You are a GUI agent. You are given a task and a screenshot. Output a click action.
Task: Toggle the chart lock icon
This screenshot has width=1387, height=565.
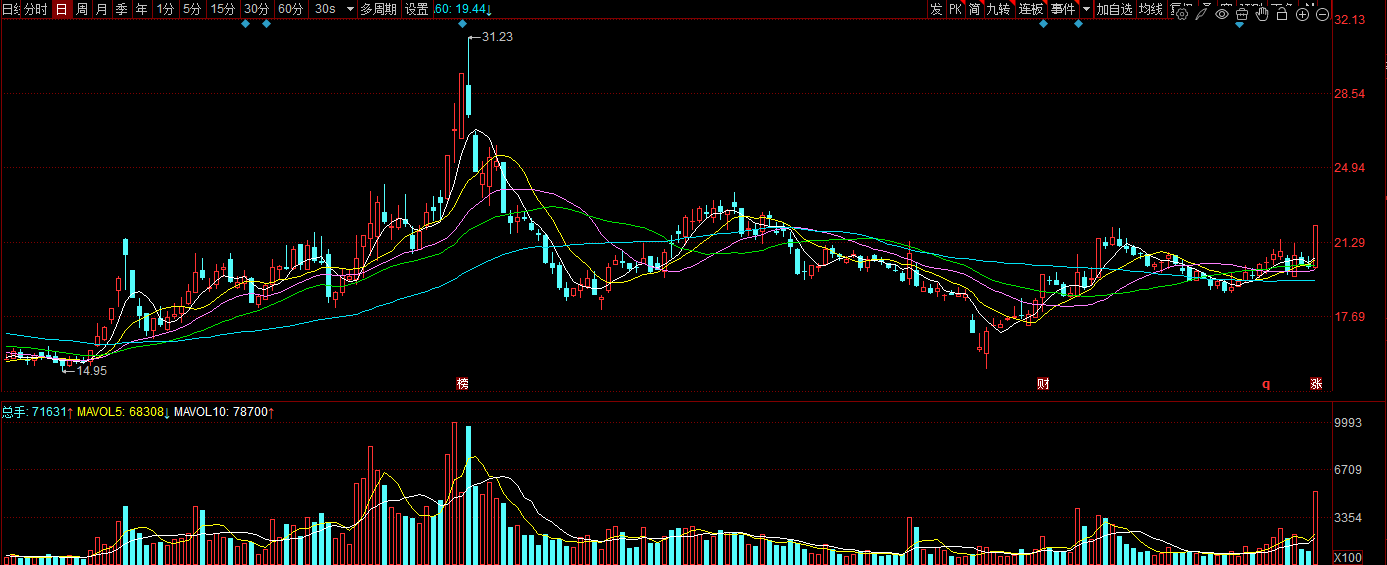click(x=1282, y=14)
